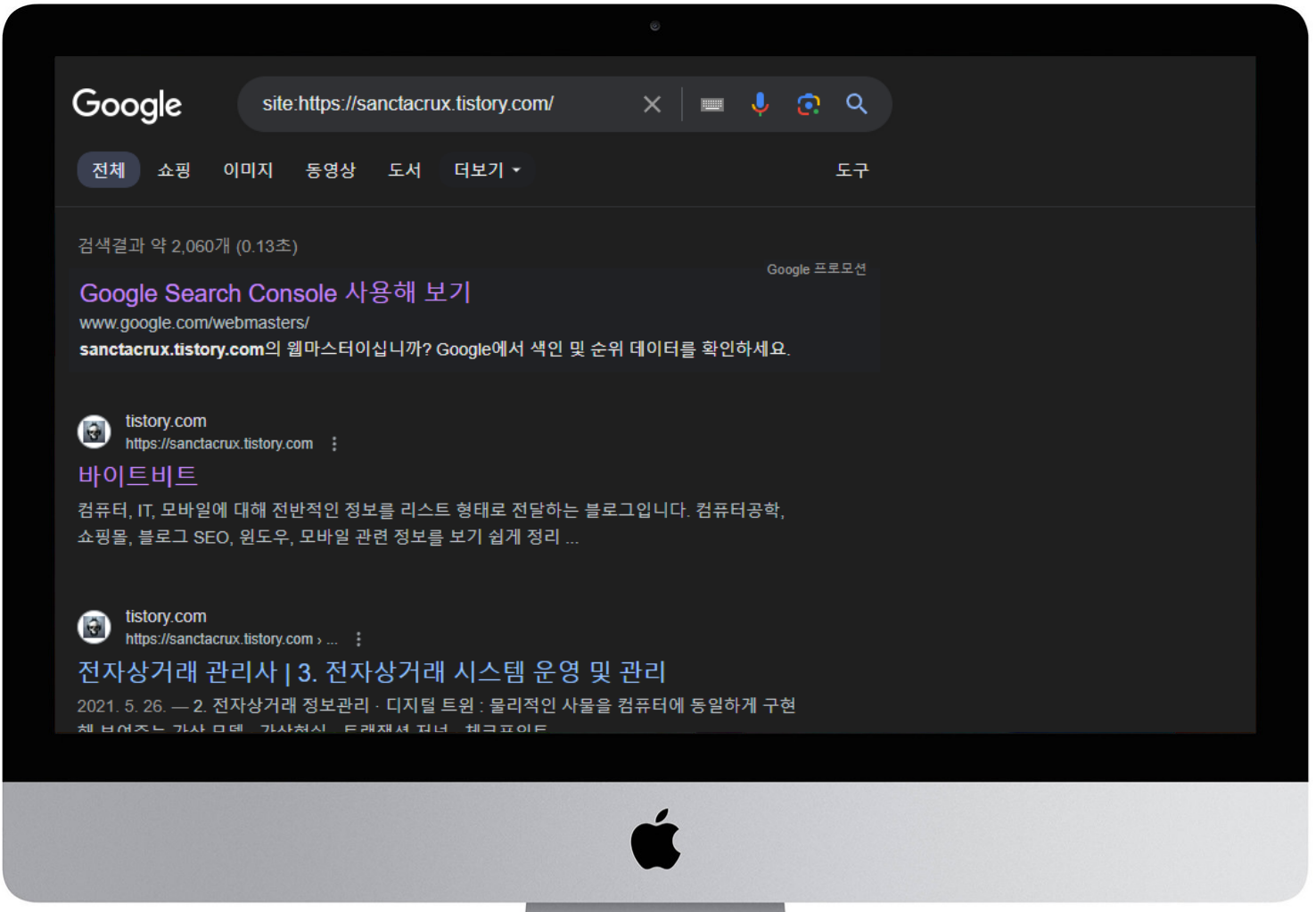Click the tistory.com site name above 전자상거래 관리사

click(166, 616)
